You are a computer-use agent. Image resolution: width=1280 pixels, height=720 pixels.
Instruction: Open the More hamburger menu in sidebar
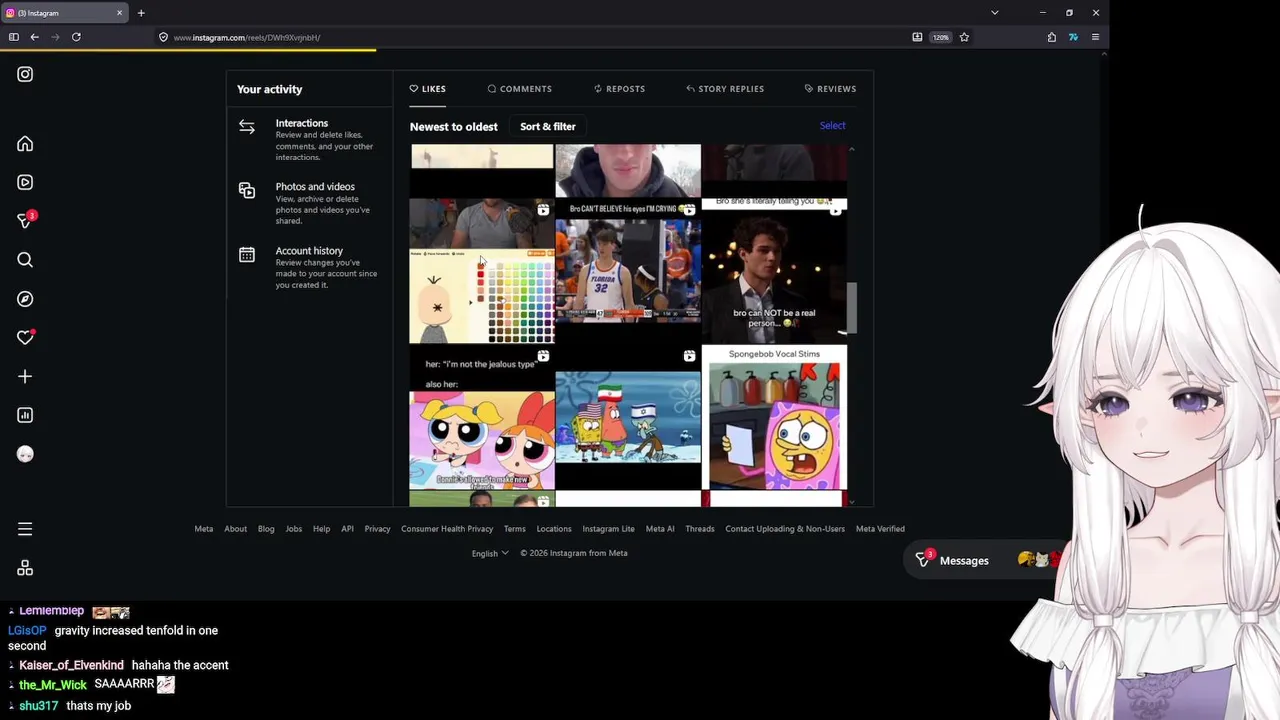click(x=25, y=529)
